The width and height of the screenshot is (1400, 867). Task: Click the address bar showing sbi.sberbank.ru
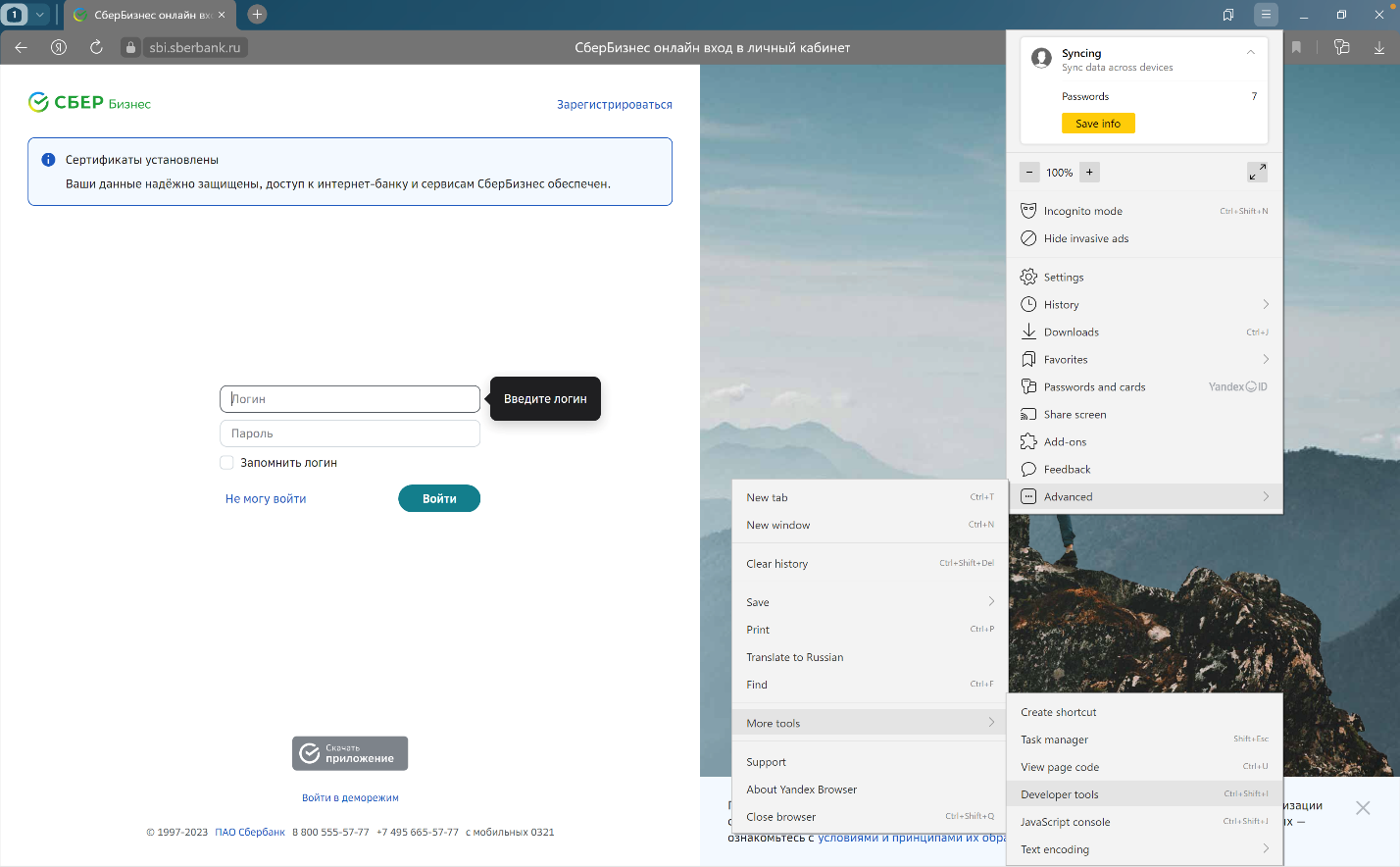point(195,47)
